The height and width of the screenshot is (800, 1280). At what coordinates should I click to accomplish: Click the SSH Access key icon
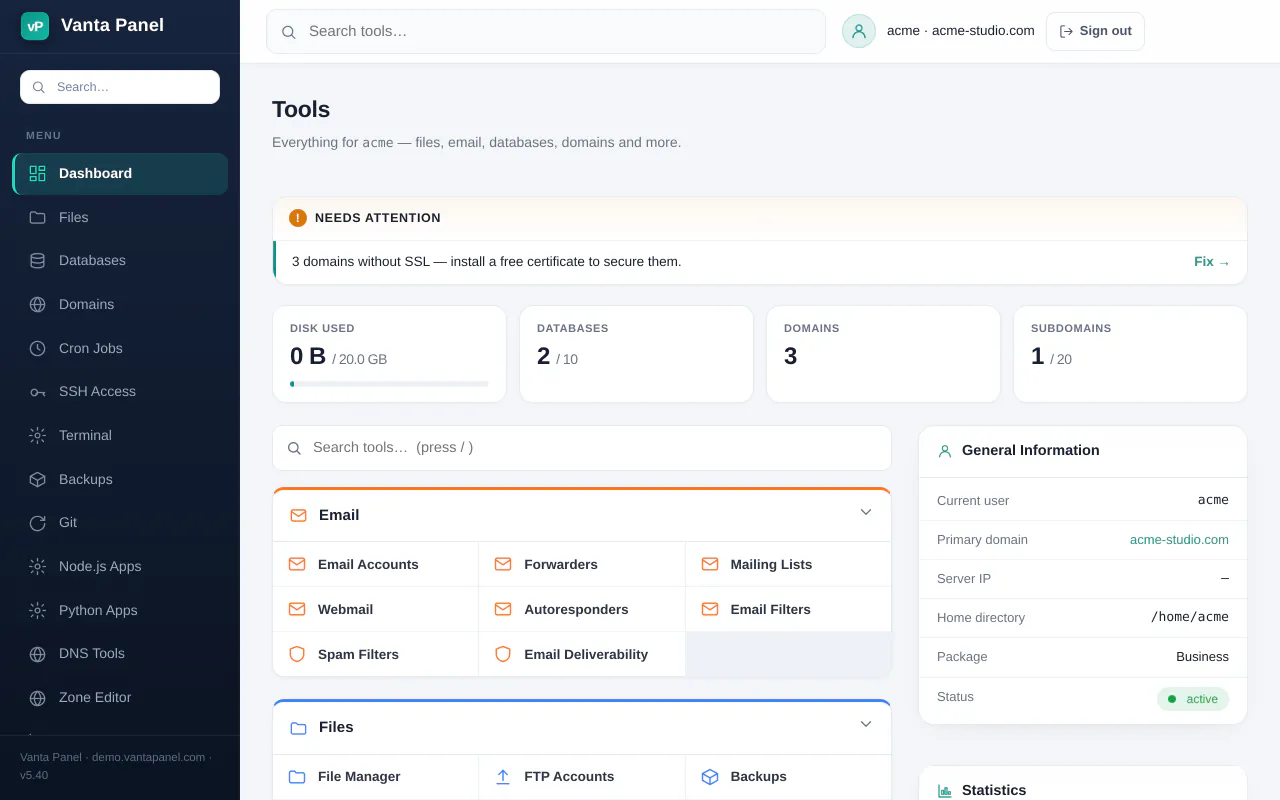click(x=37, y=392)
